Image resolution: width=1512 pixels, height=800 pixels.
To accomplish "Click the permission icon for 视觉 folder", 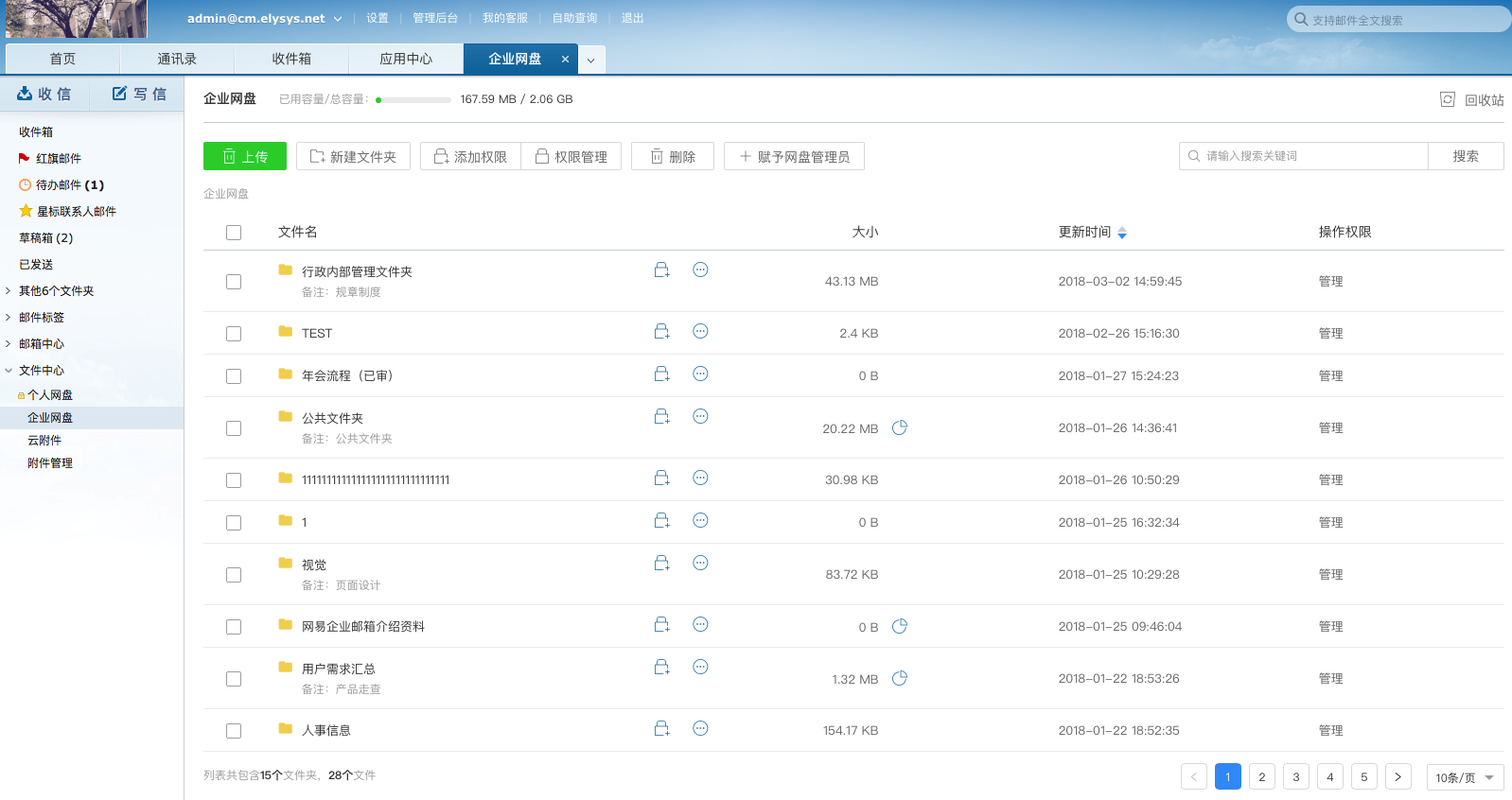I will coord(661,564).
